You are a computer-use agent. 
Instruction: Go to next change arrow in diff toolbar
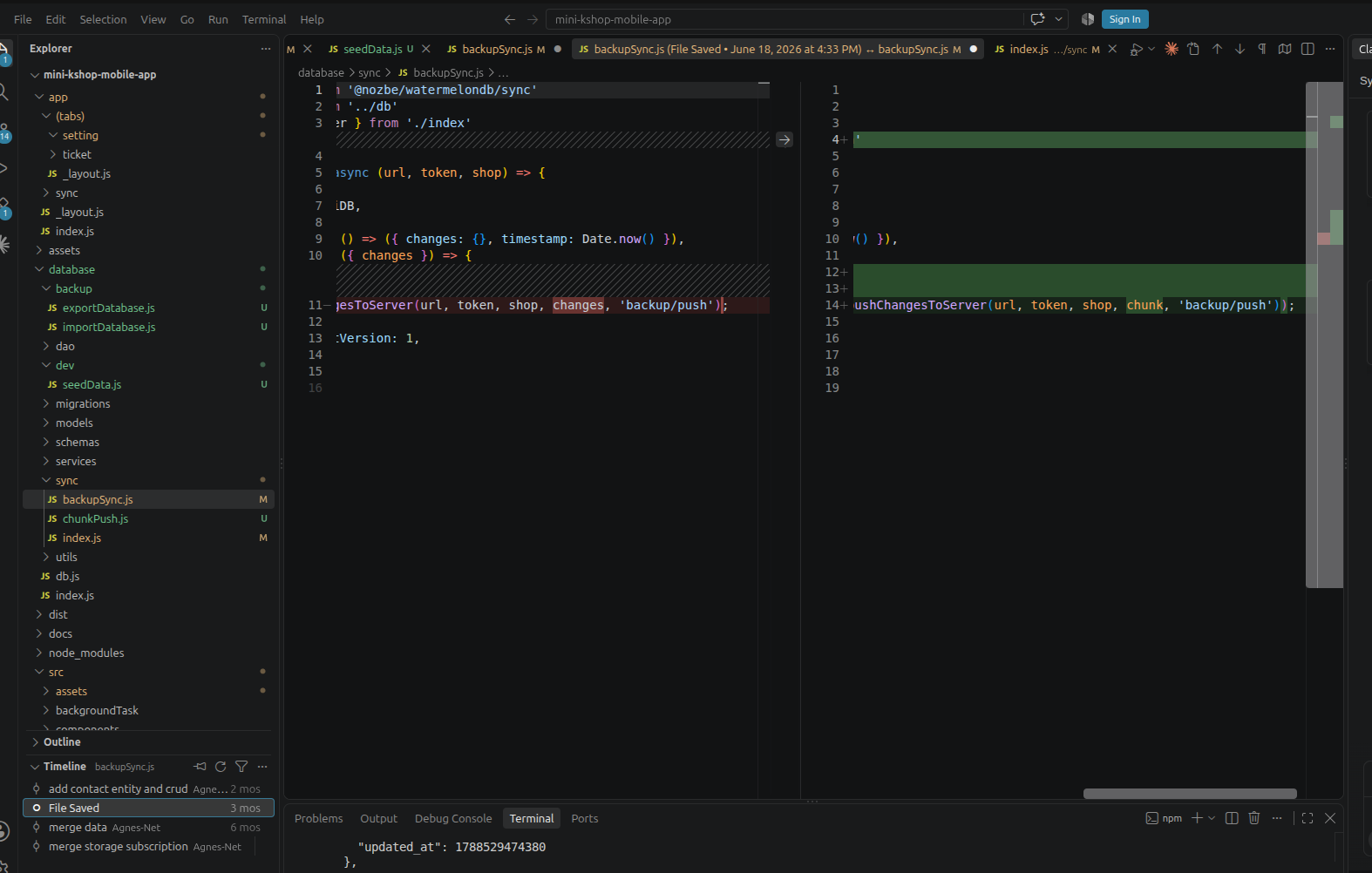[1240, 49]
